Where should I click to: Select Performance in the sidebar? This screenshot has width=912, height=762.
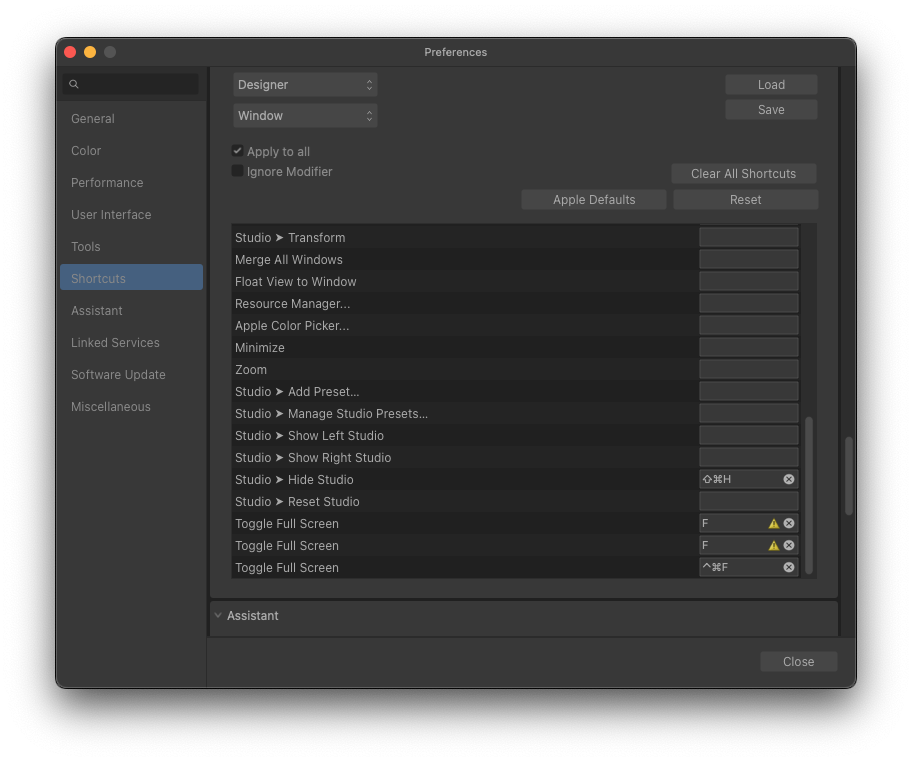[x=106, y=182]
